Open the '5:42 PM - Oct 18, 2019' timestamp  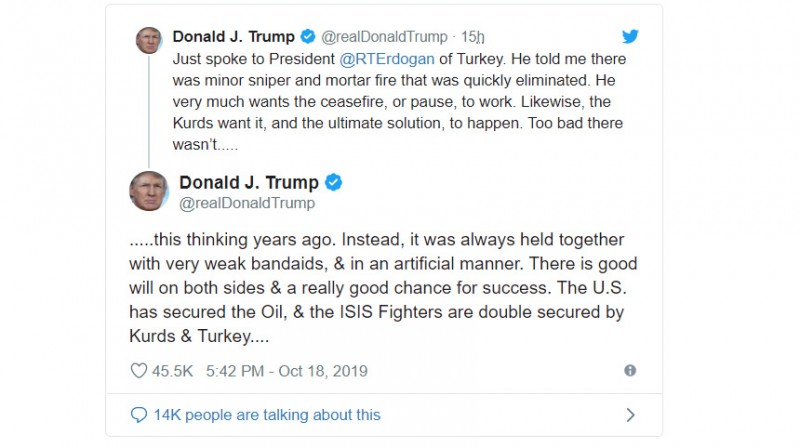286,371
